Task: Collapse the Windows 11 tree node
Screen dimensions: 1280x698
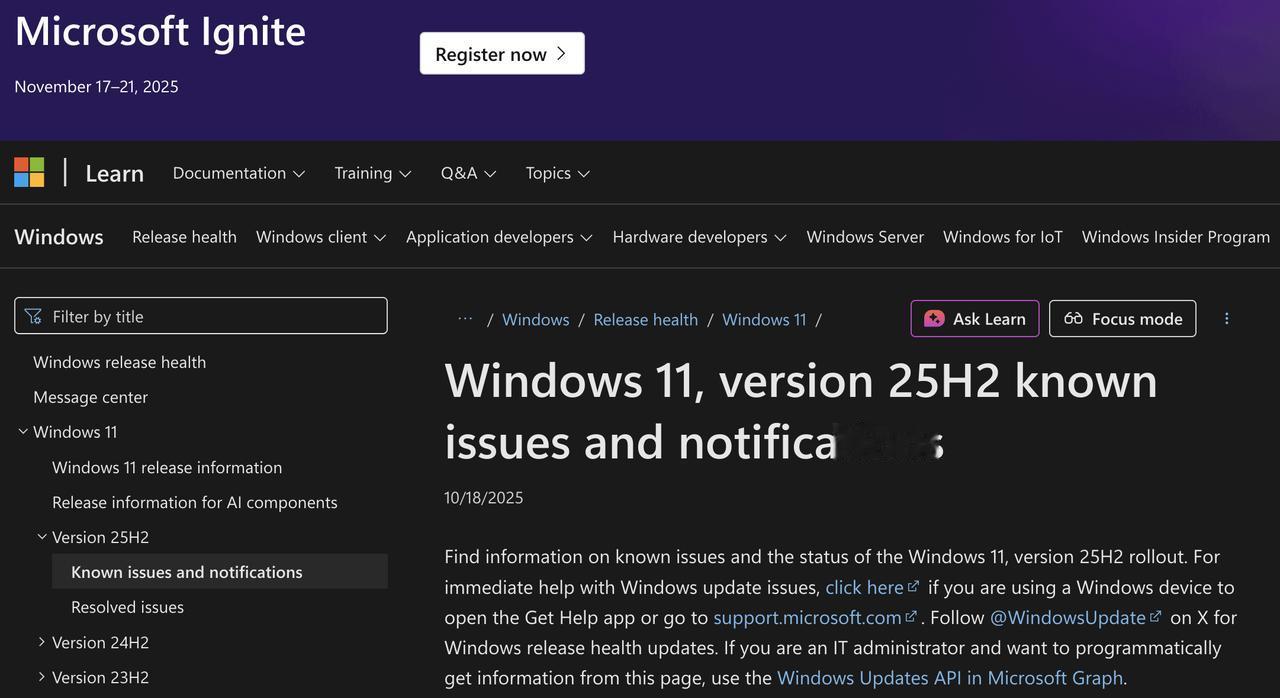Action: click(23, 432)
